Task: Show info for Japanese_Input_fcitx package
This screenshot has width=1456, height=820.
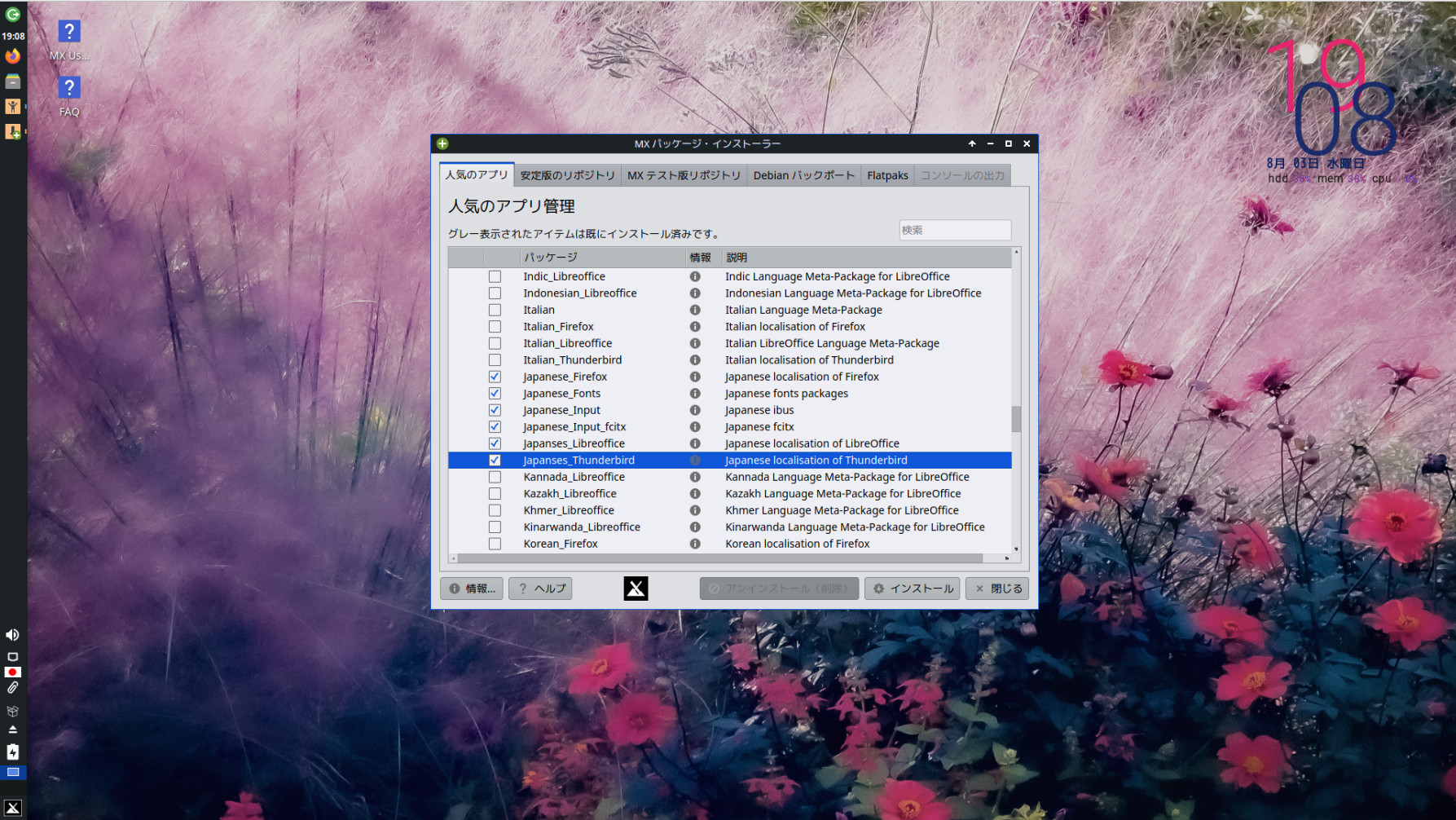Action: point(695,427)
